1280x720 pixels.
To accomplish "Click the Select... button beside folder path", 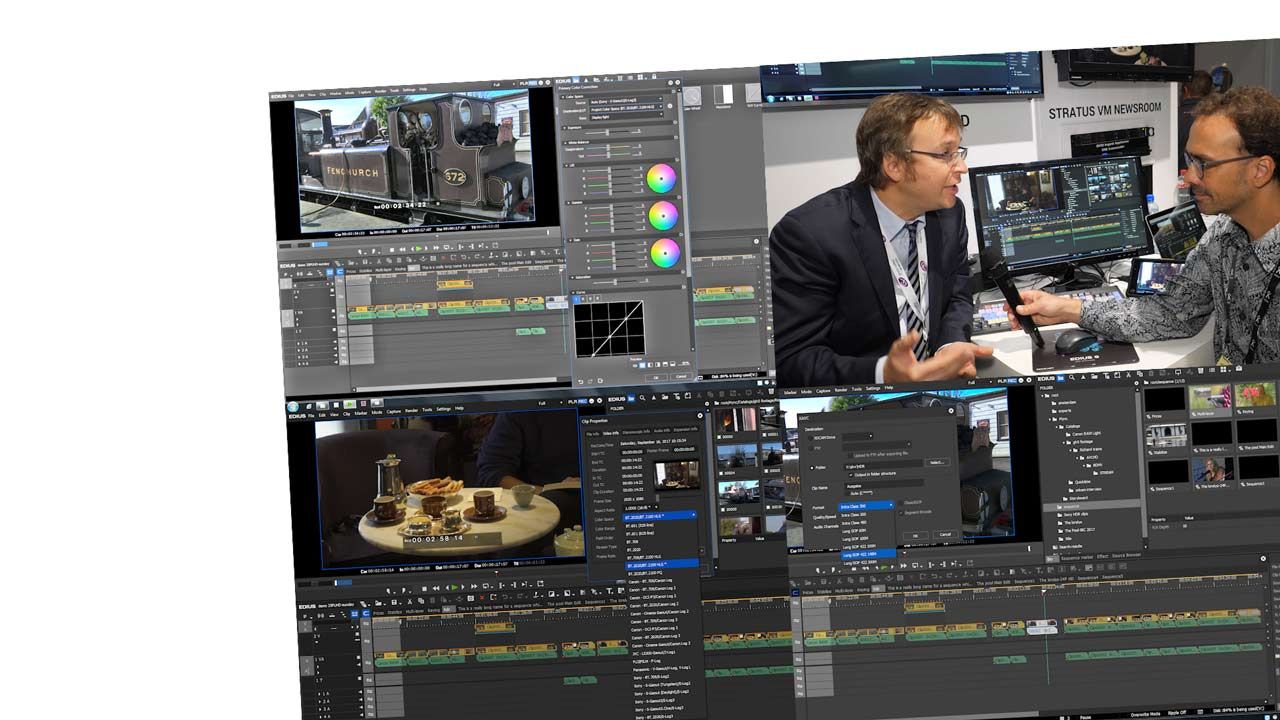I will point(936,462).
